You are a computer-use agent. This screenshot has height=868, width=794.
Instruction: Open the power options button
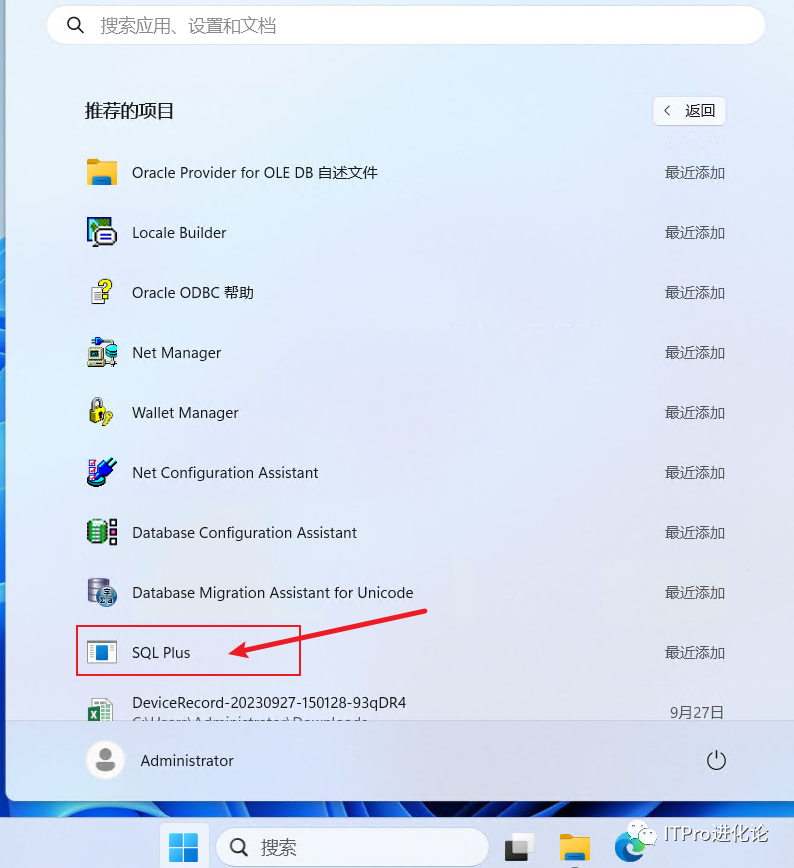point(716,760)
